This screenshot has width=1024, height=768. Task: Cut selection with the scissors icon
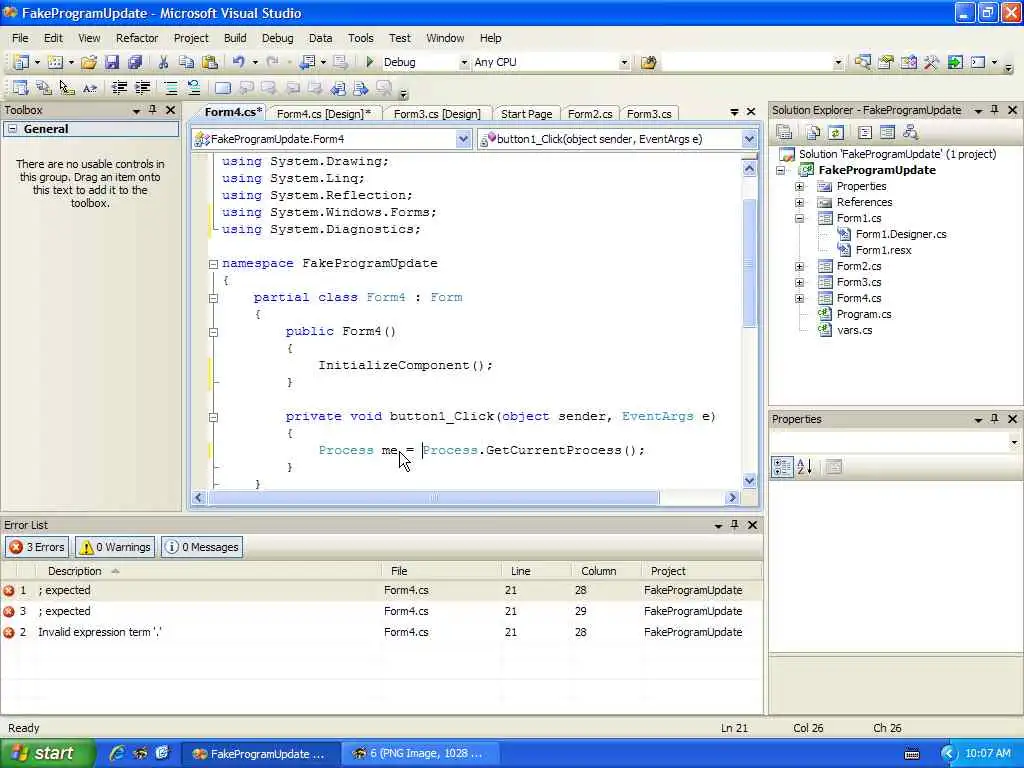tap(163, 62)
